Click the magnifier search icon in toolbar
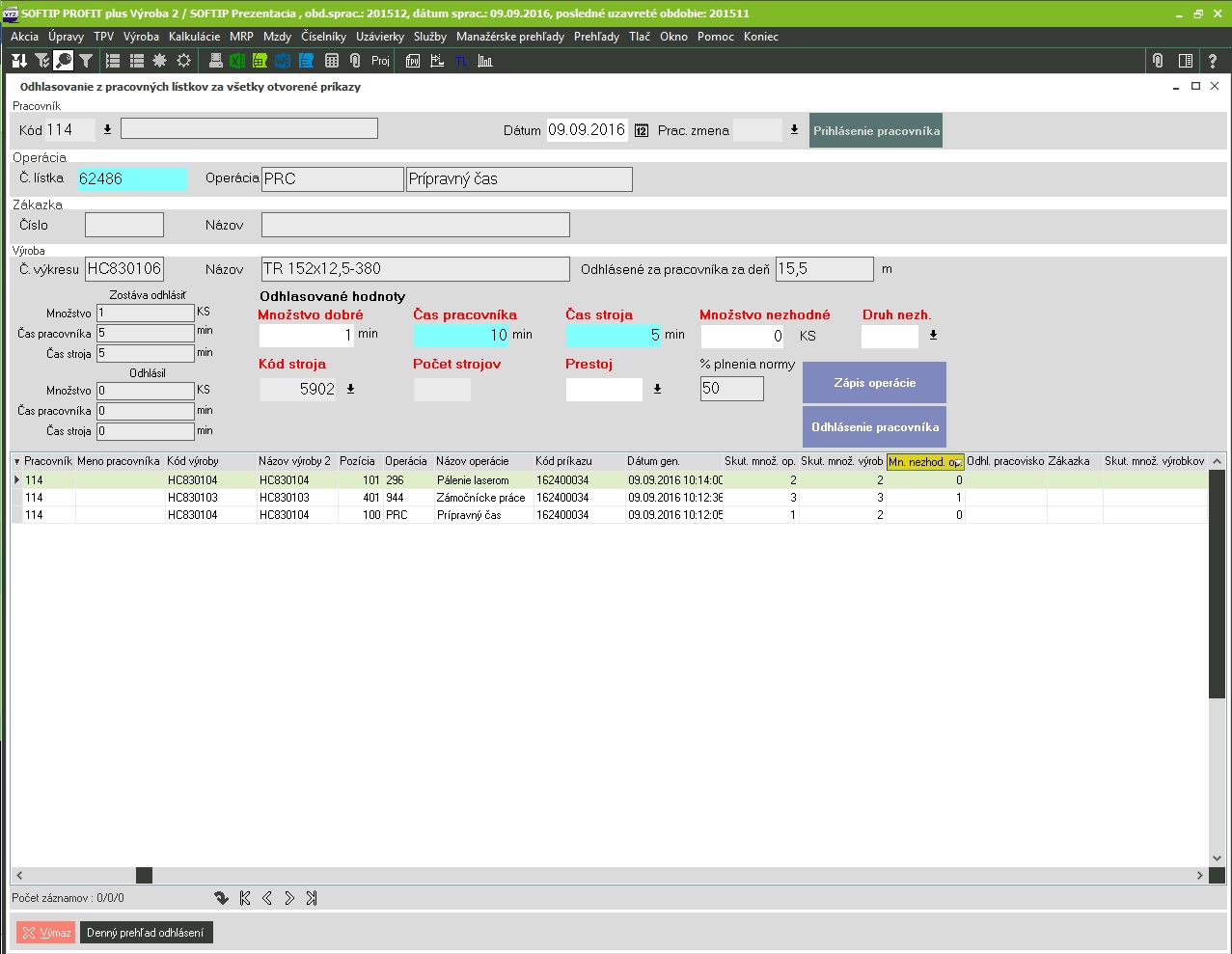1232x954 pixels. (64, 61)
